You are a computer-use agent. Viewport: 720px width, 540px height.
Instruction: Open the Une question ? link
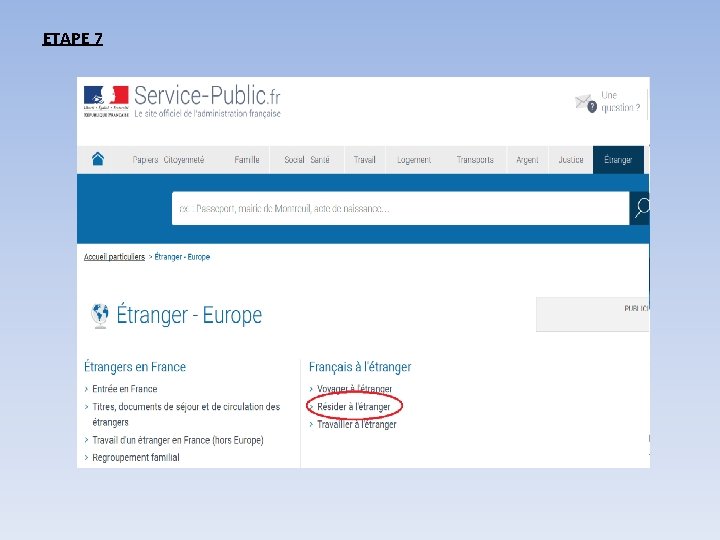click(x=620, y=101)
